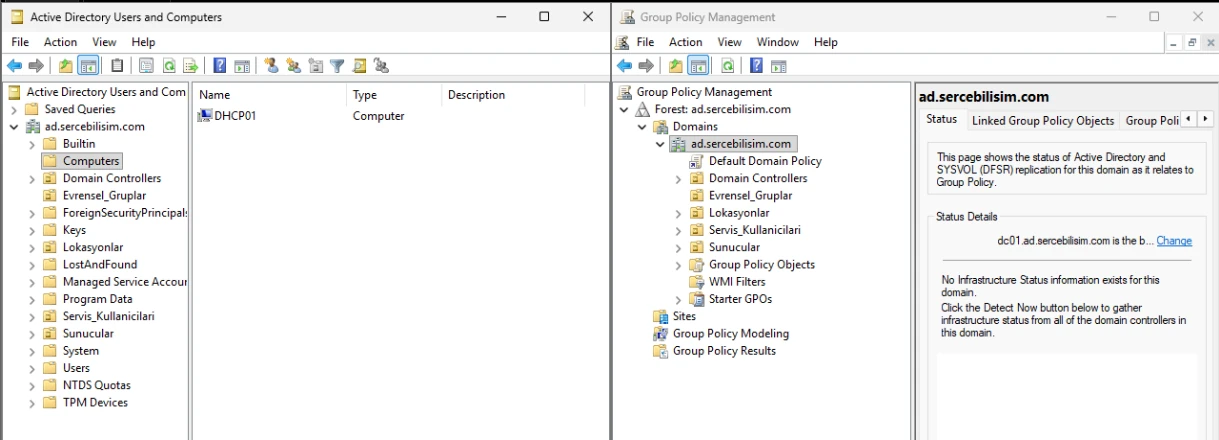This screenshot has width=1219, height=440.
Task: Open Help menu in Group Policy Management
Action: [825, 42]
